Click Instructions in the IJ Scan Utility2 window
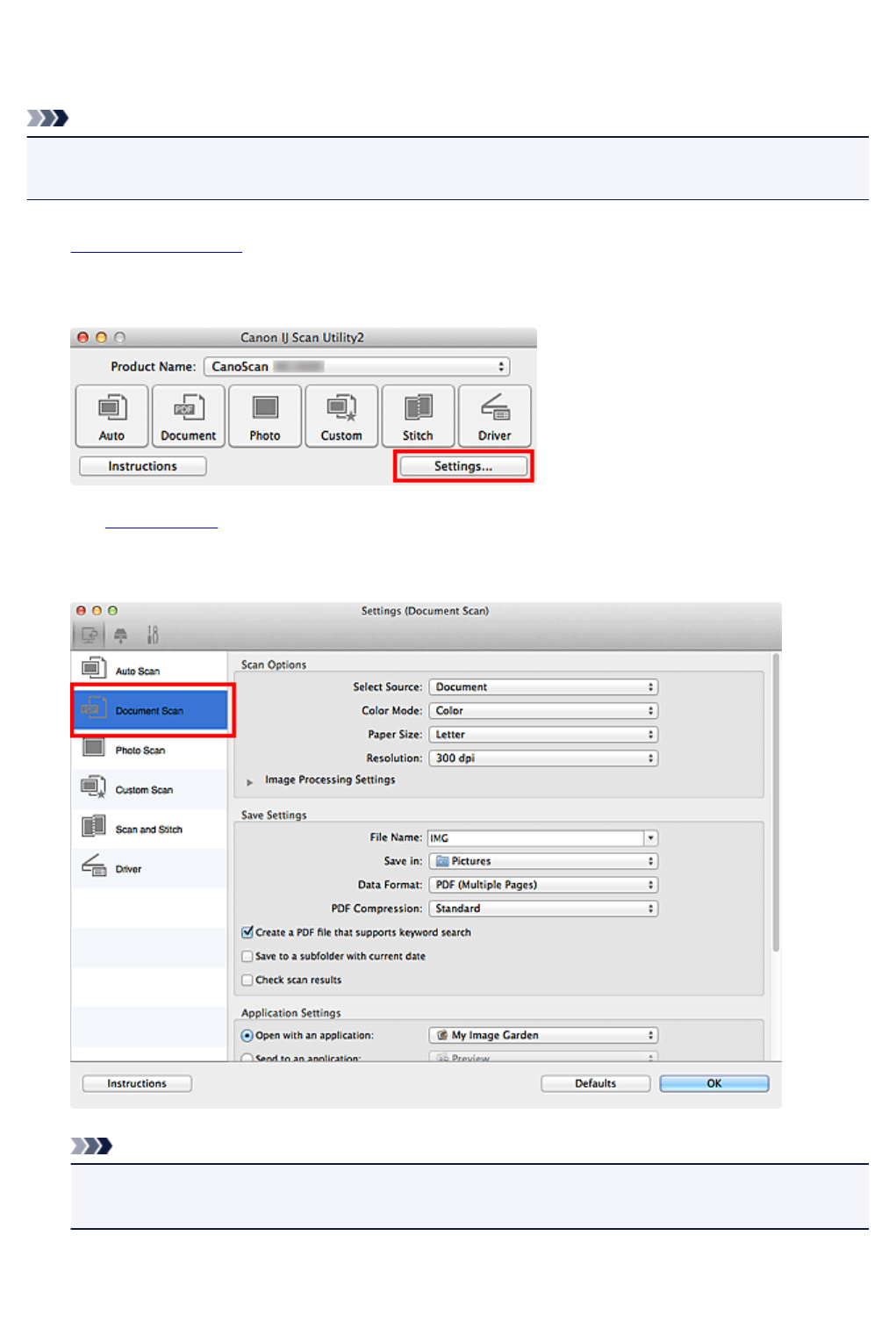The height and width of the screenshot is (1329, 896). click(142, 466)
